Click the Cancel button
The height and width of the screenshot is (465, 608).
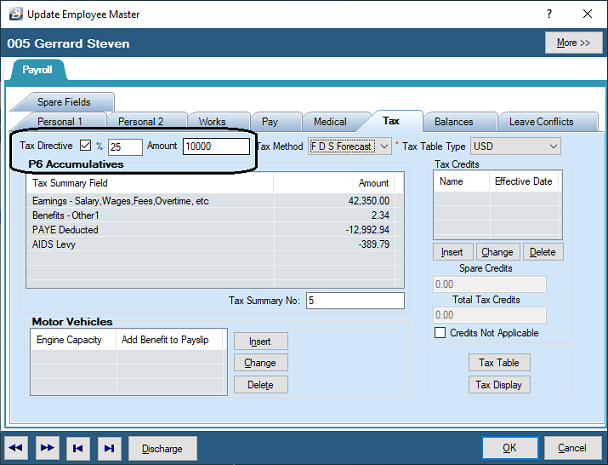point(572,448)
